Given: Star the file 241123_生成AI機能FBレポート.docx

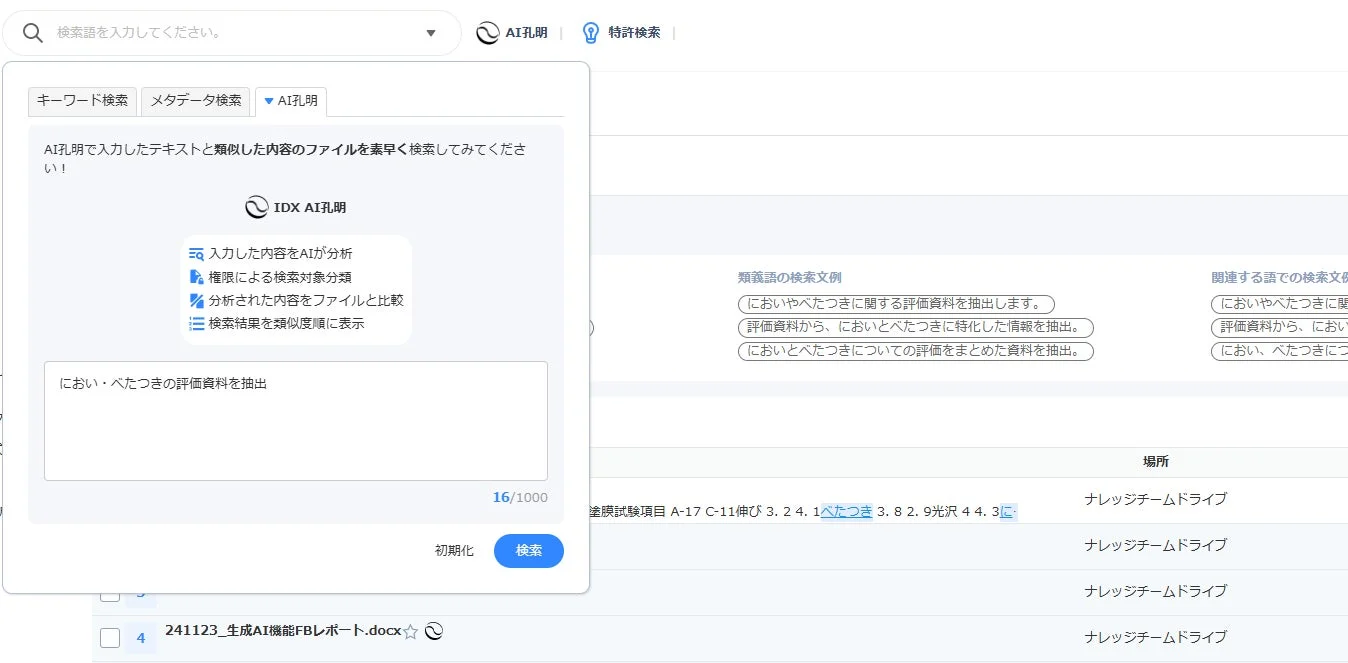Looking at the screenshot, I should point(411,631).
